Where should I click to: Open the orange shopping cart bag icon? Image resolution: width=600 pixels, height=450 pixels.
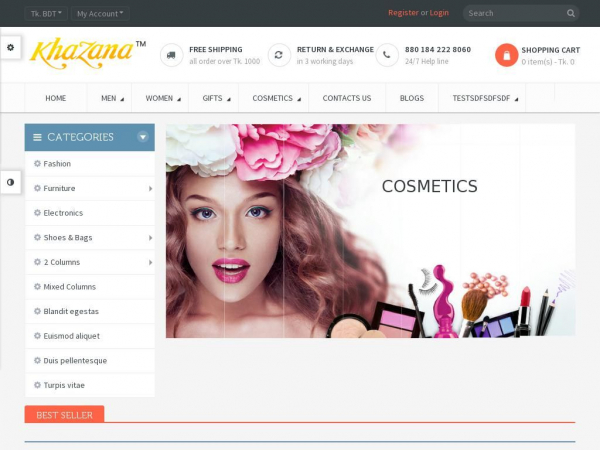pos(506,55)
